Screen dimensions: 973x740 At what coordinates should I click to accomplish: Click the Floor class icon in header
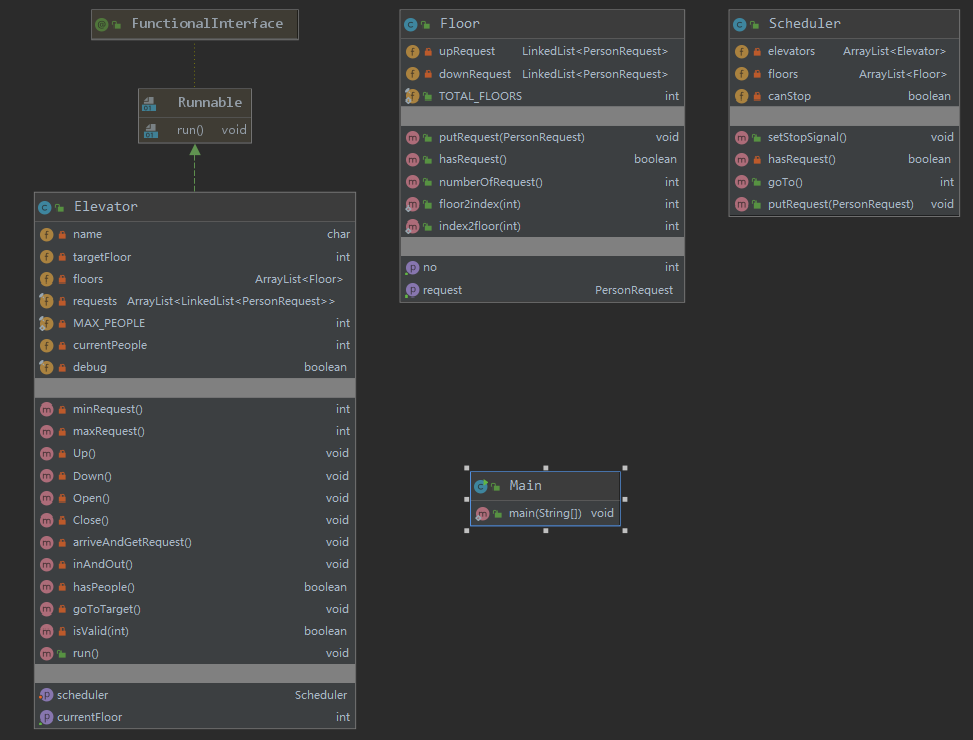(x=411, y=24)
